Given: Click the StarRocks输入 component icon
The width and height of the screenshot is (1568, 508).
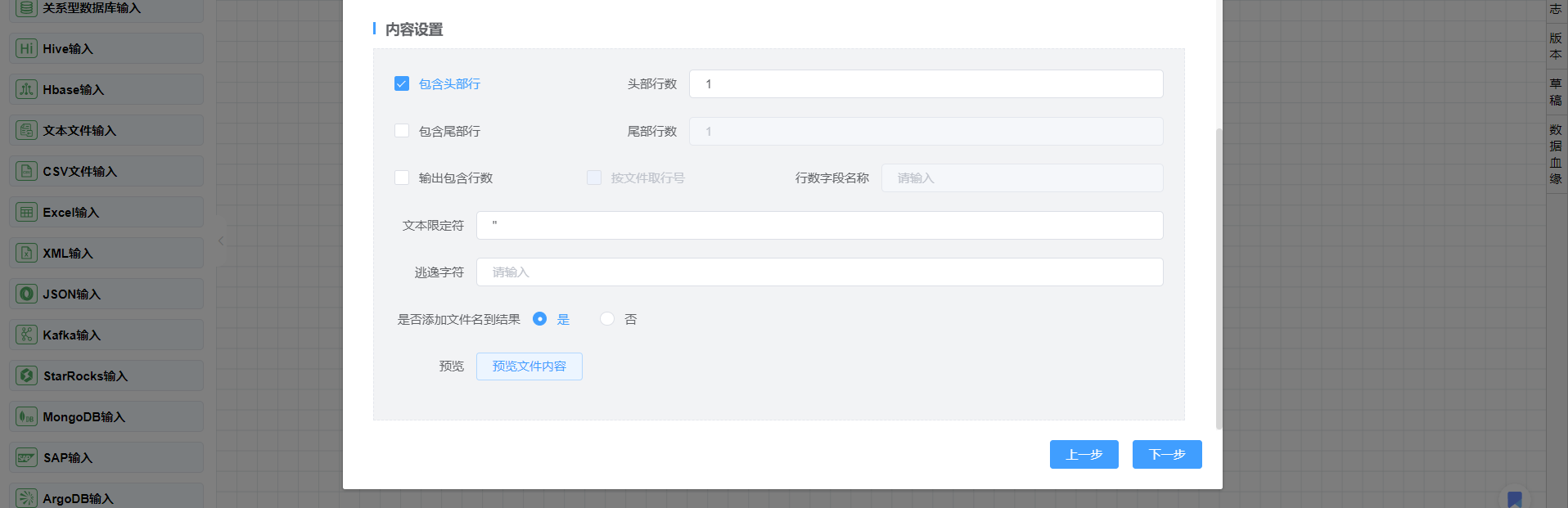Looking at the screenshot, I should click(26, 375).
